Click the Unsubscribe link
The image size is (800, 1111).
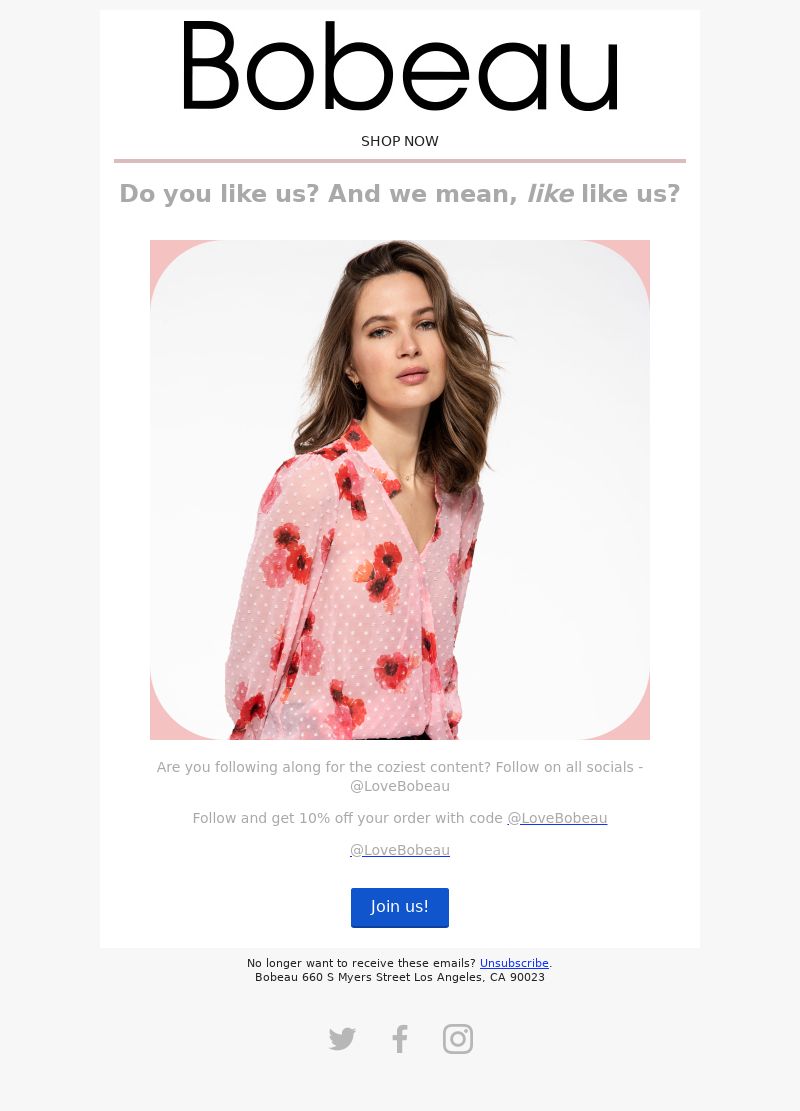514,963
